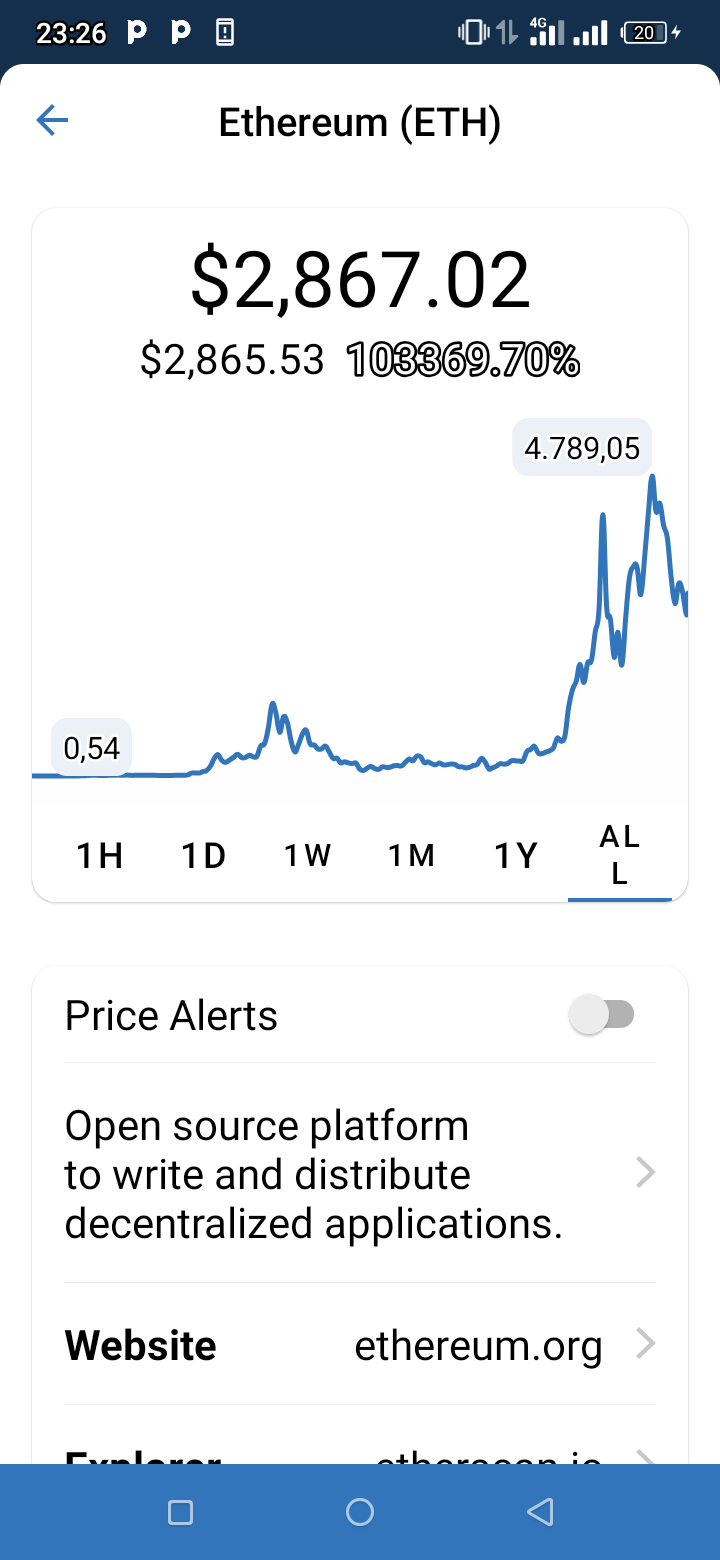Select the 1D chart range
Viewport: 720px width, 1560px height.
[204, 856]
